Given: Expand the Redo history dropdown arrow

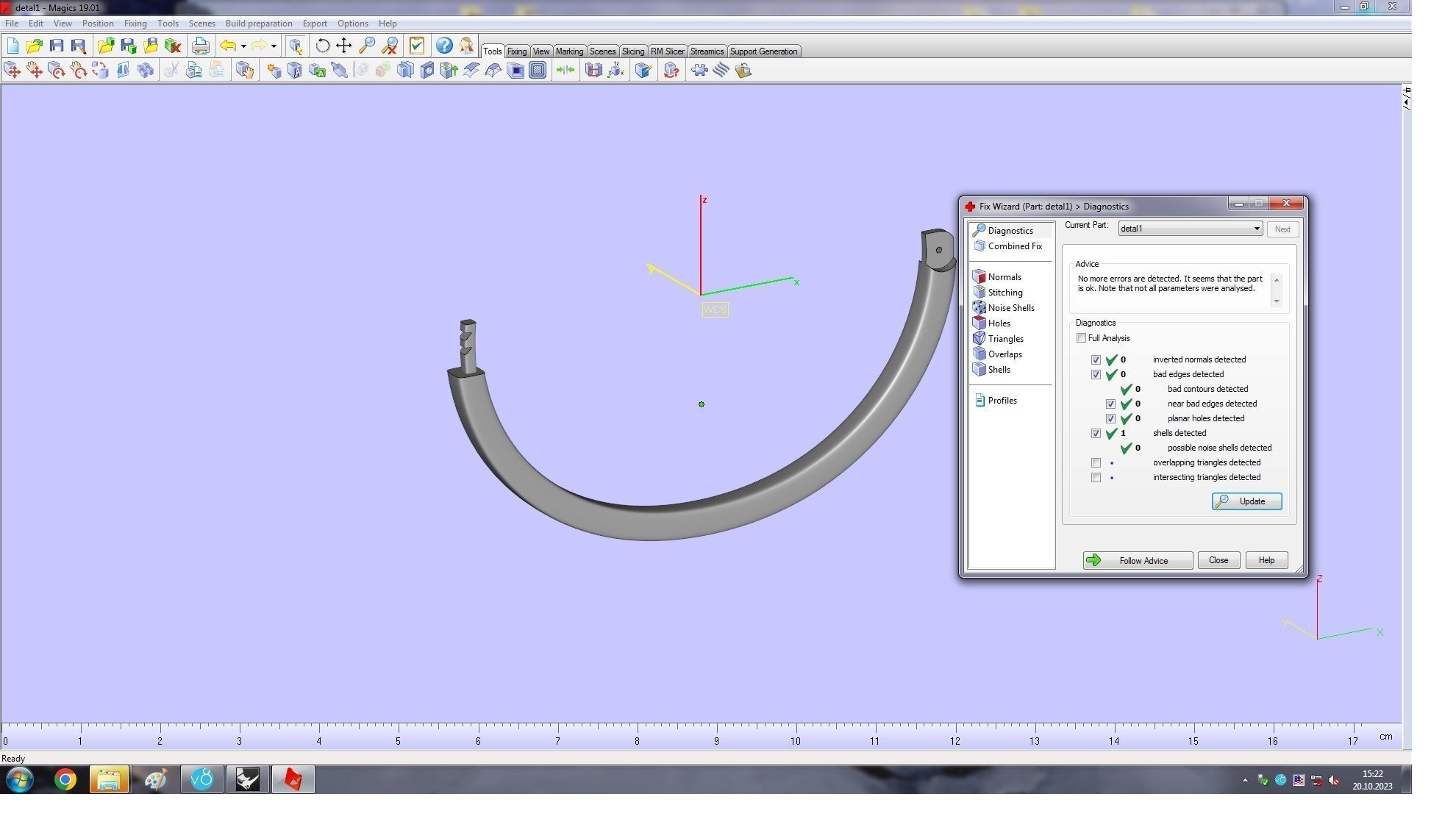Looking at the screenshot, I should pyautogui.click(x=274, y=46).
